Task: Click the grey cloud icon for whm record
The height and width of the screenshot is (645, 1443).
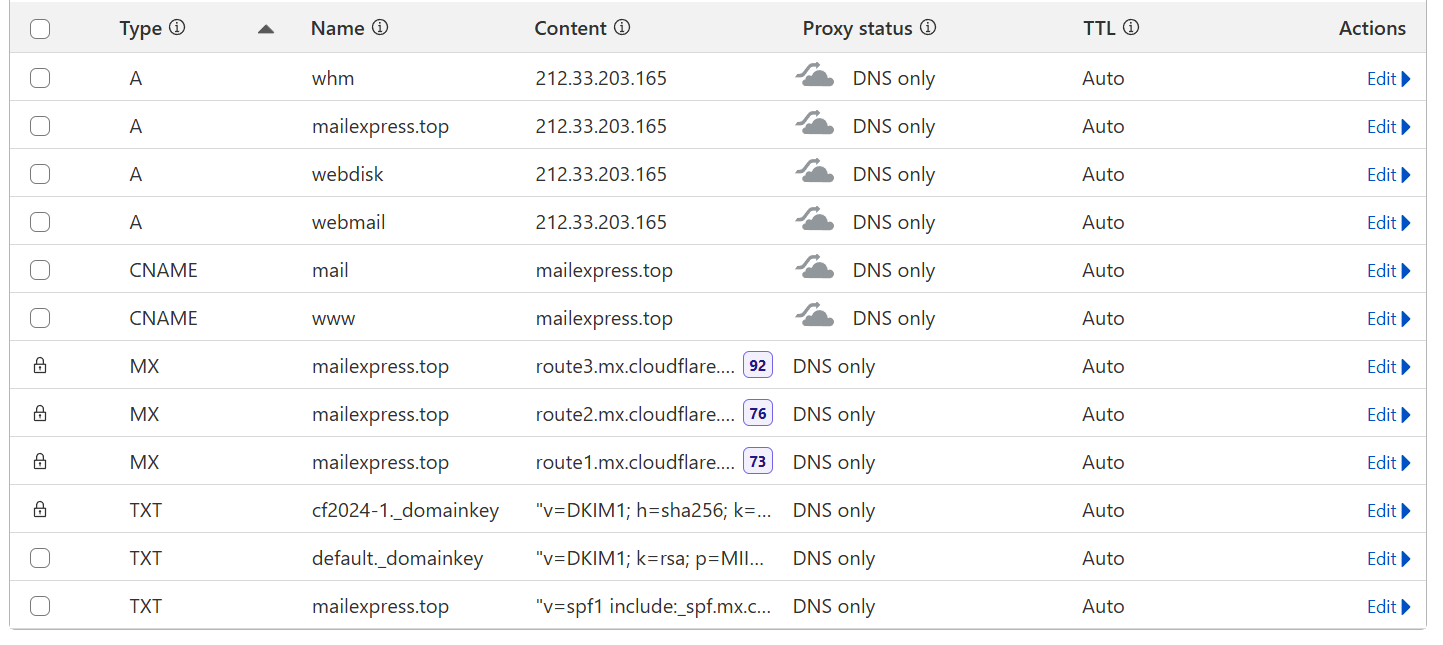Action: coord(815,77)
